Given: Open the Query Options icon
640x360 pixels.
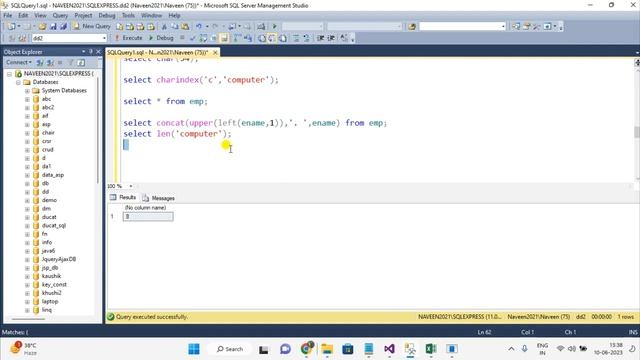Looking at the screenshot, I should (213, 38).
